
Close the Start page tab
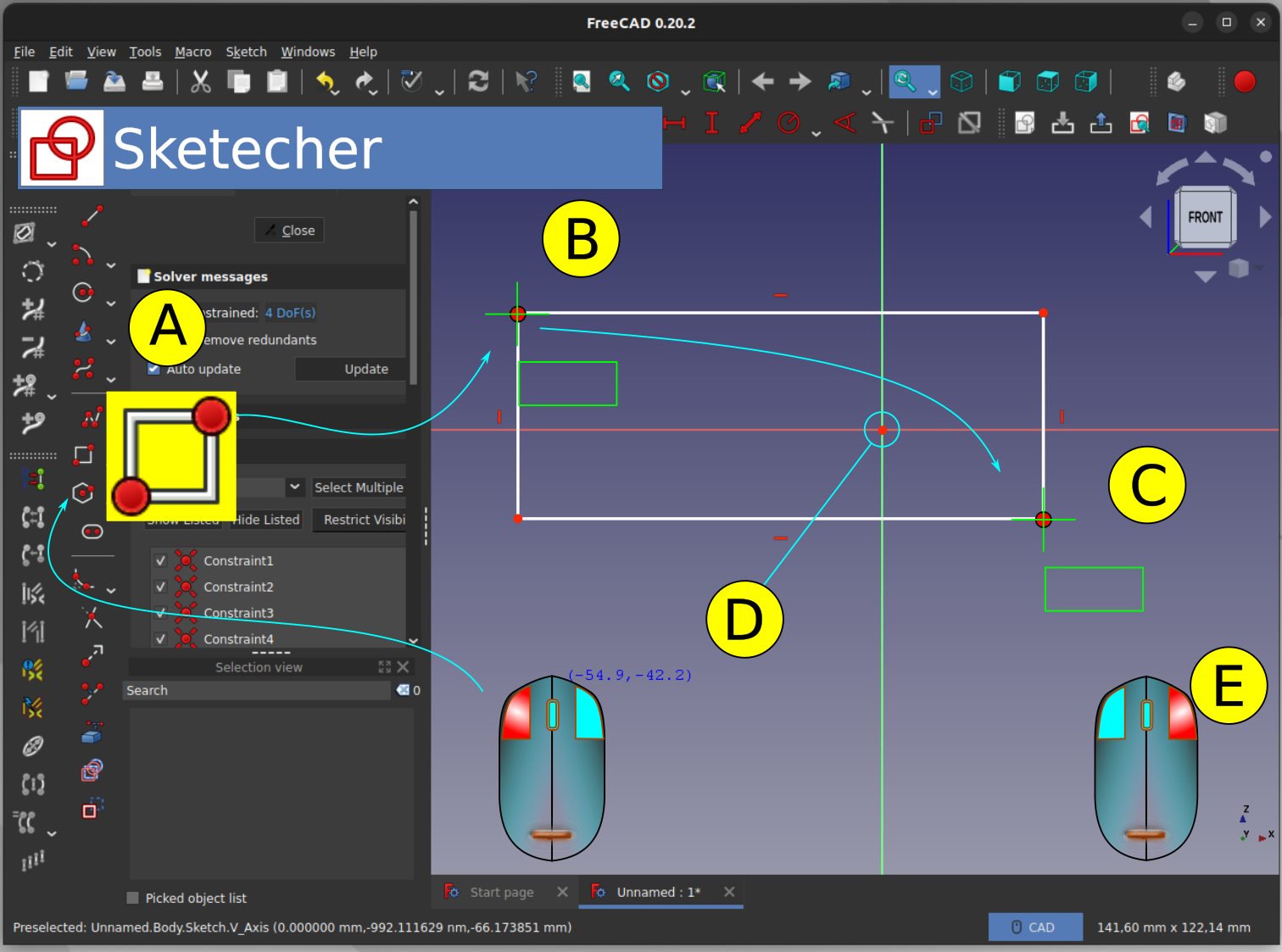[x=562, y=892]
